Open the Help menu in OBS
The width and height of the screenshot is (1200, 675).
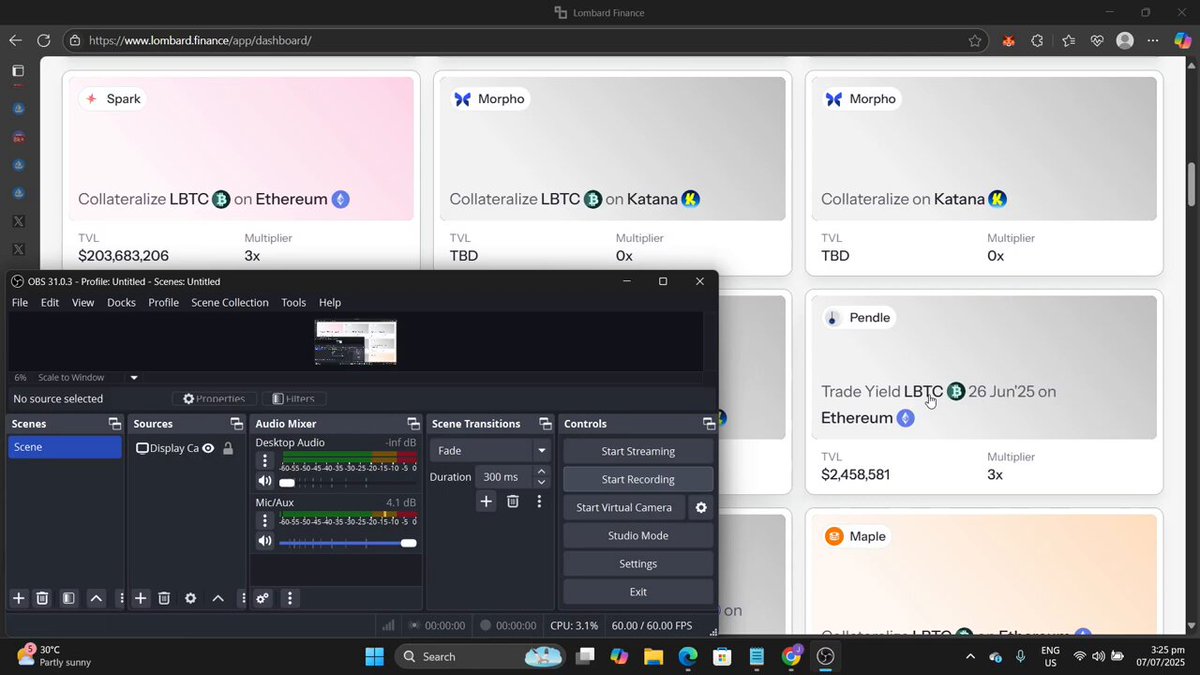[x=330, y=302]
